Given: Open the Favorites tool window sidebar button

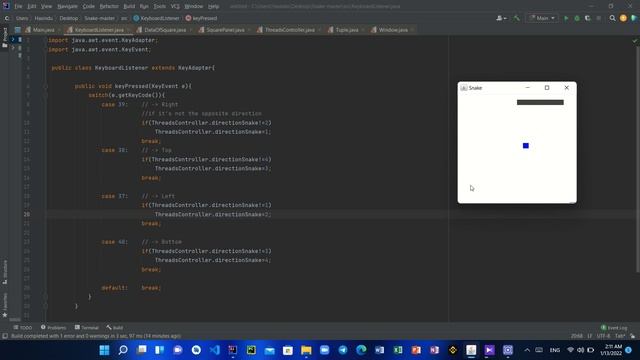Looking at the screenshot, I should pyautogui.click(x=4, y=305).
